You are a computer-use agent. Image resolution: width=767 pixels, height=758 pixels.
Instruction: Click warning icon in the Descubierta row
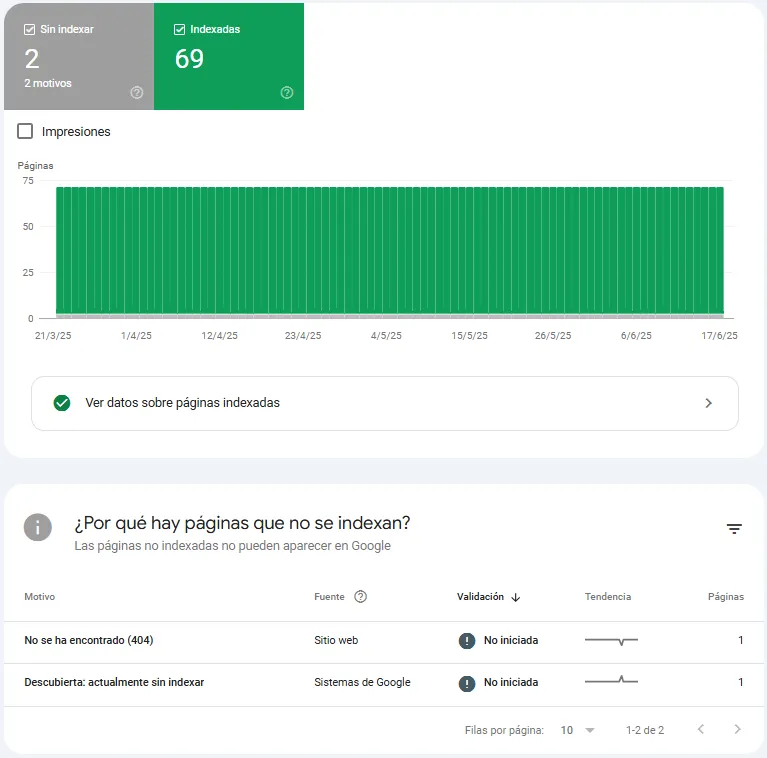[x=467, y=683]
